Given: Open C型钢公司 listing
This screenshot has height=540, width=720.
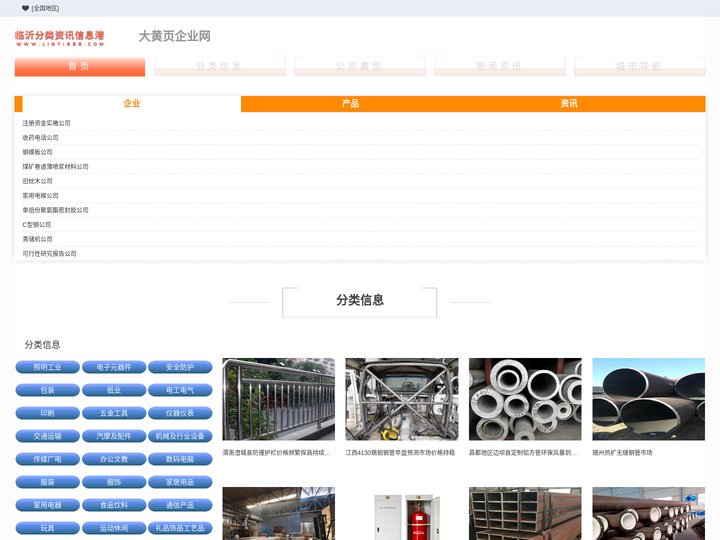Looking at the screenshot, I should coord(37,225).
